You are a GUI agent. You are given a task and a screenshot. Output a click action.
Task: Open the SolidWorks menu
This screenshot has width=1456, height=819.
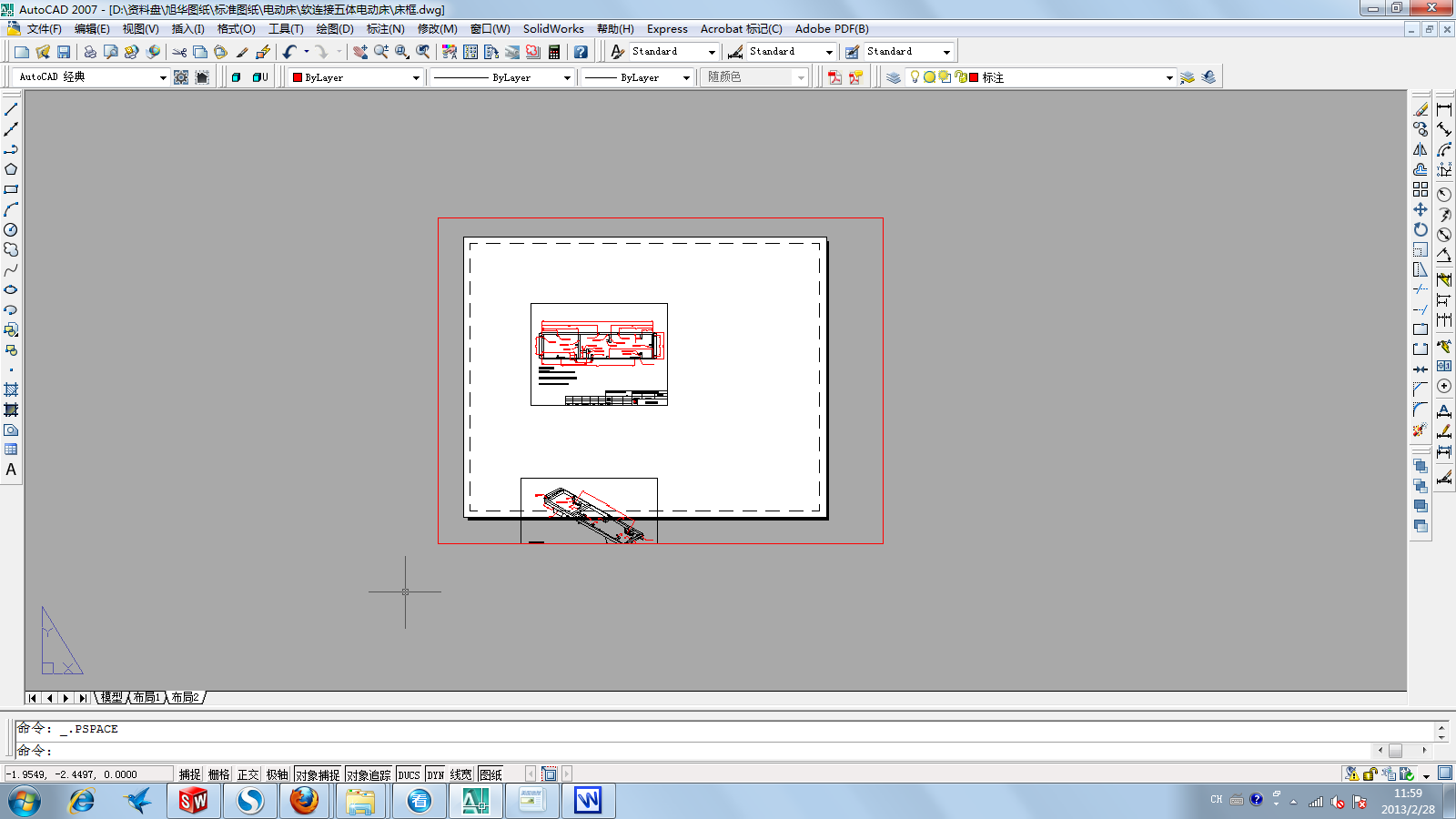point(553,29)
